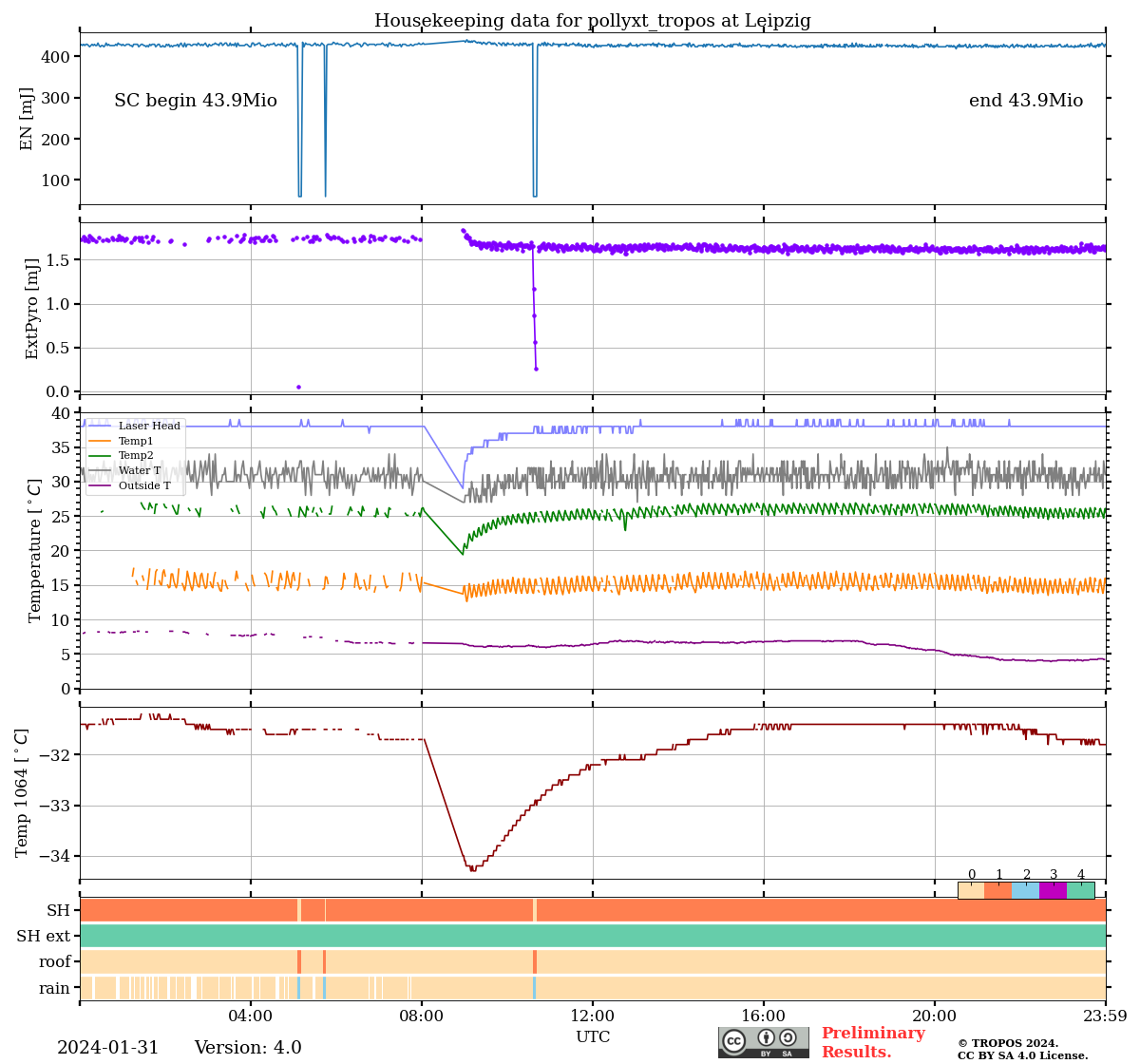
Task: Pick the light blue swatch labeled 2
Action: pos(1025,891)
